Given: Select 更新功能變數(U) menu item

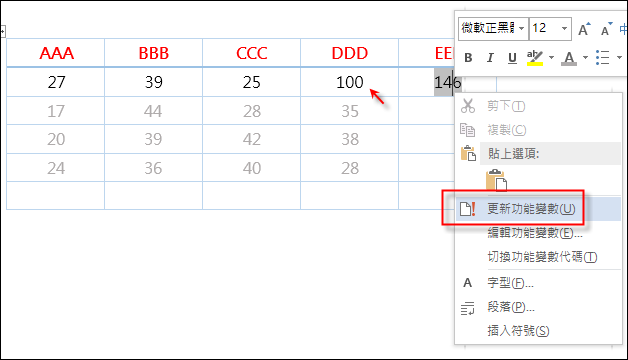Looking at the screenshot, I should [538, 209].
